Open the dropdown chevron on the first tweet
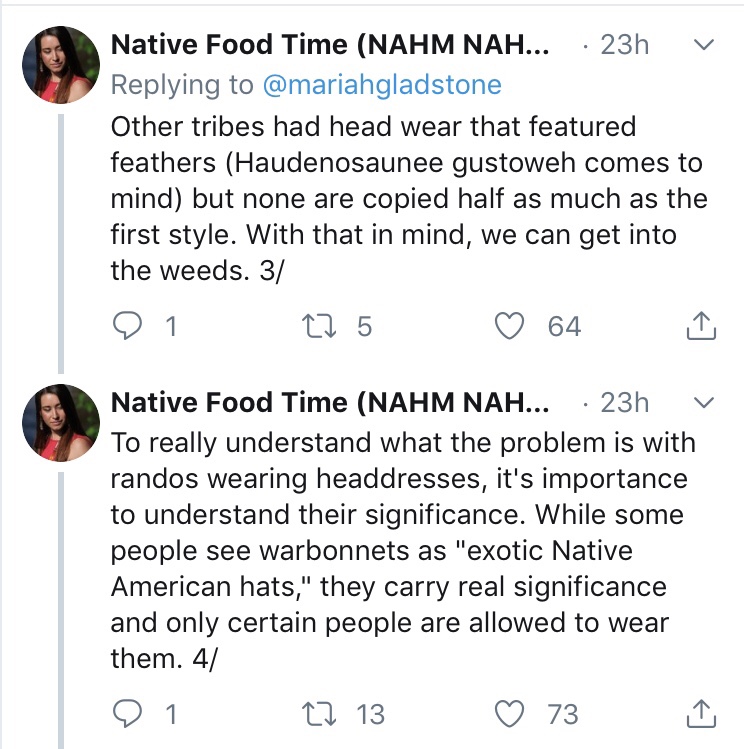The width and height of the screenshot is (744, 749). [x=704, y=45]
